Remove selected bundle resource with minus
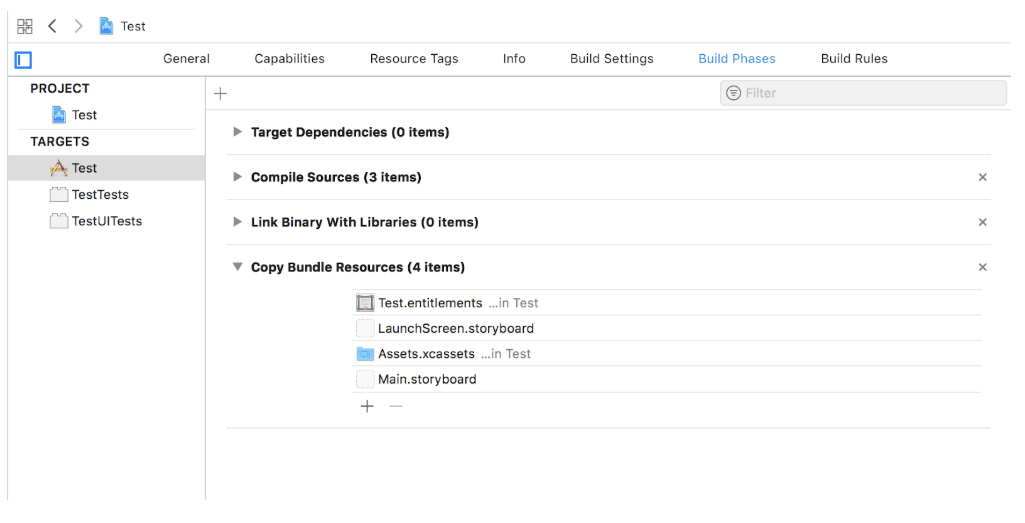1025x523 pixels. 395,407
